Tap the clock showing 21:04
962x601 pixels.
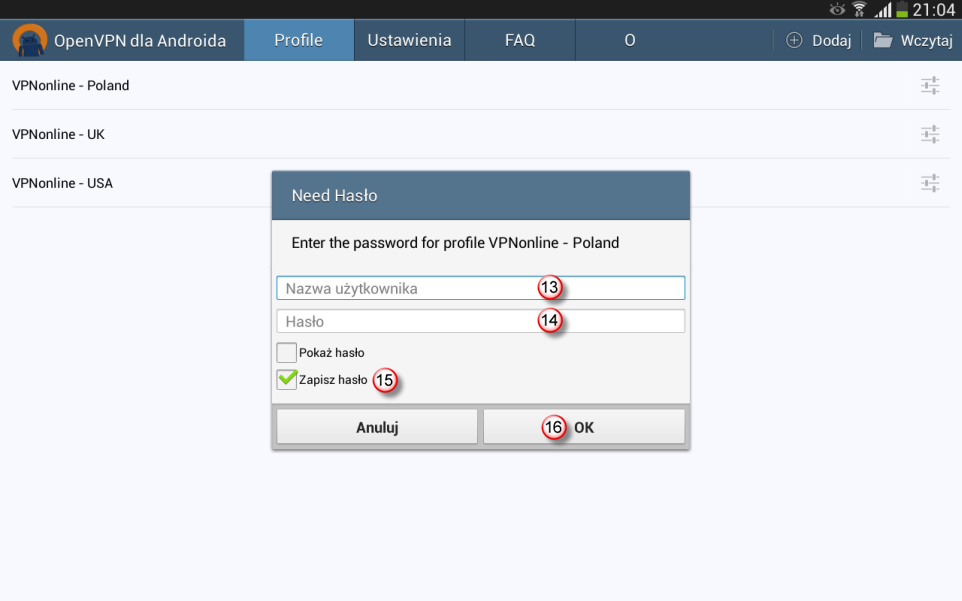tap(934, 10)
